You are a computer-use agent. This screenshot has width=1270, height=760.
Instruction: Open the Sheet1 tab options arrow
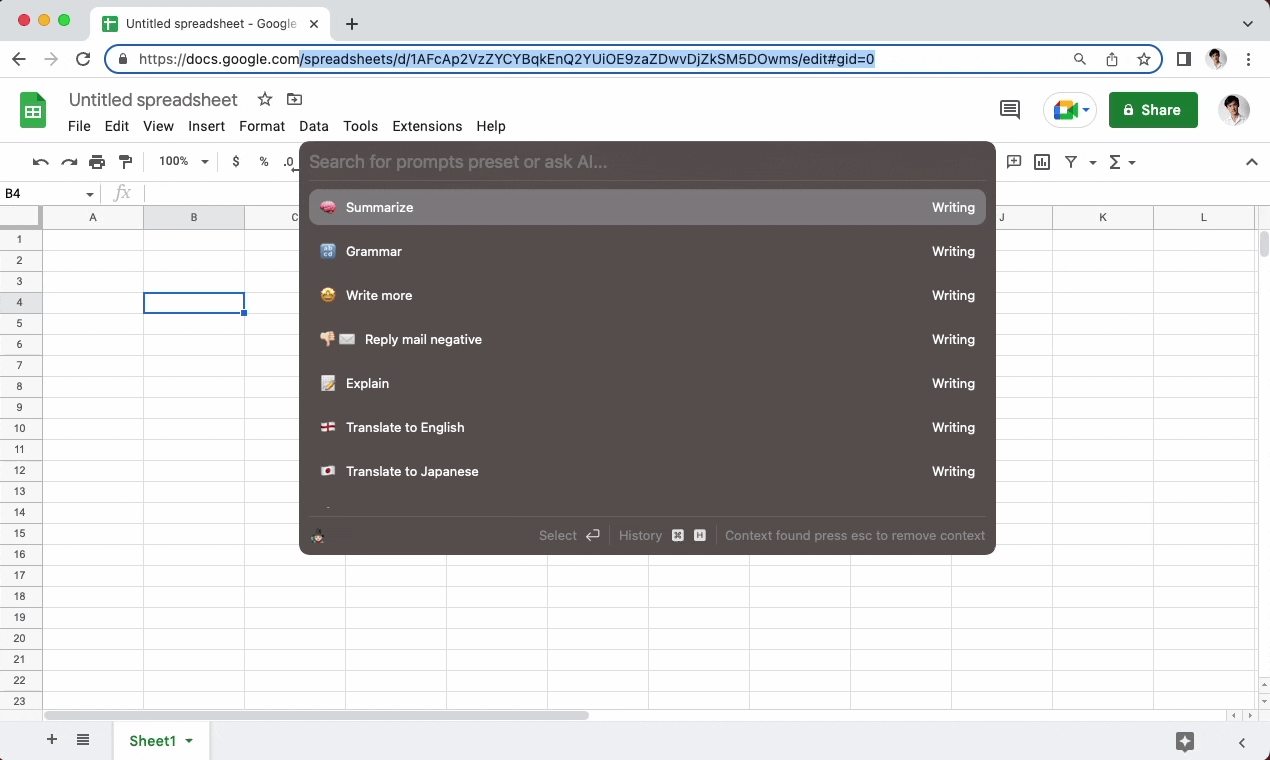(x=189, y=741)
